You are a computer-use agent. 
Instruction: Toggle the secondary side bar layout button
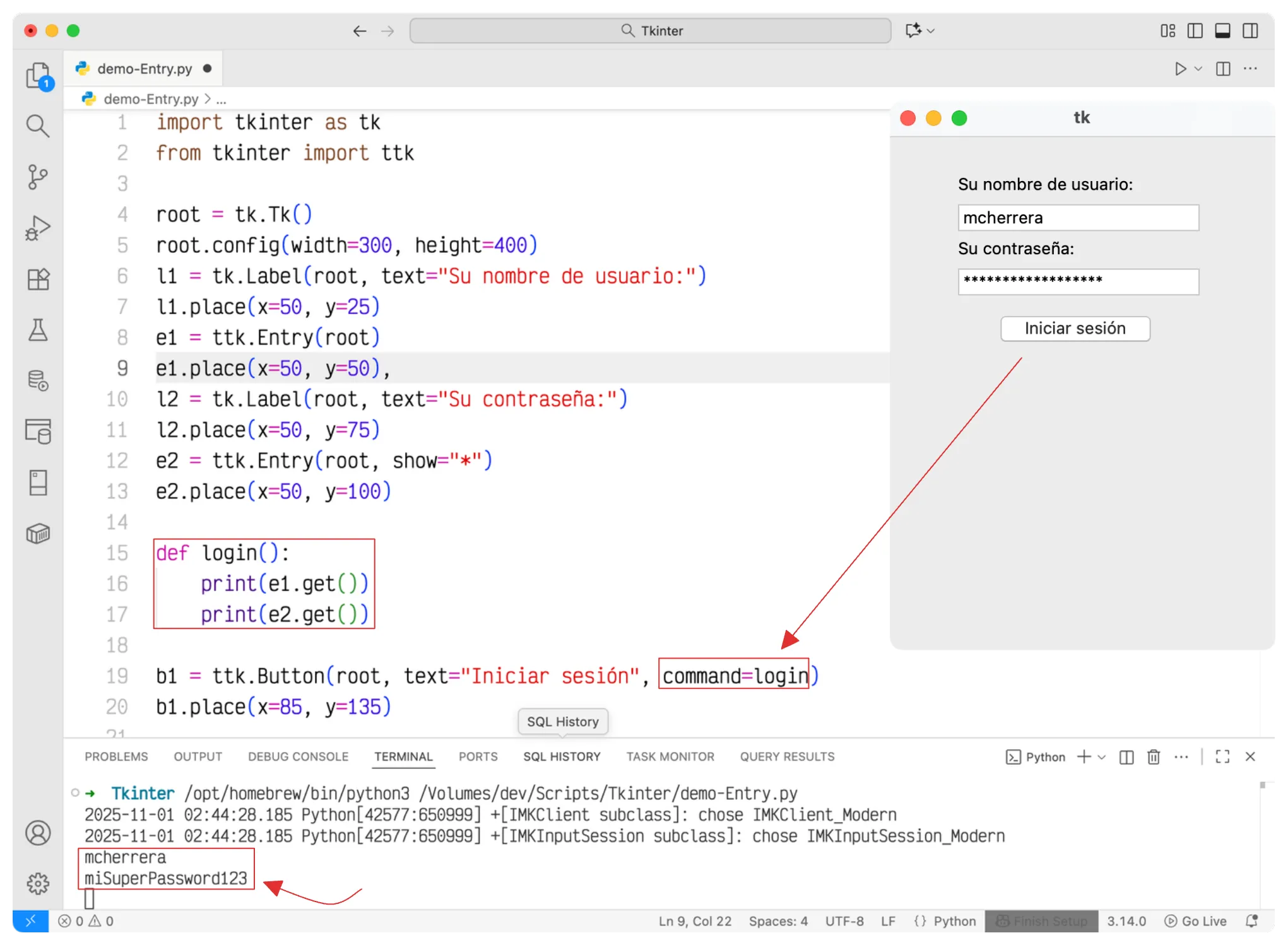[1250, 31]
